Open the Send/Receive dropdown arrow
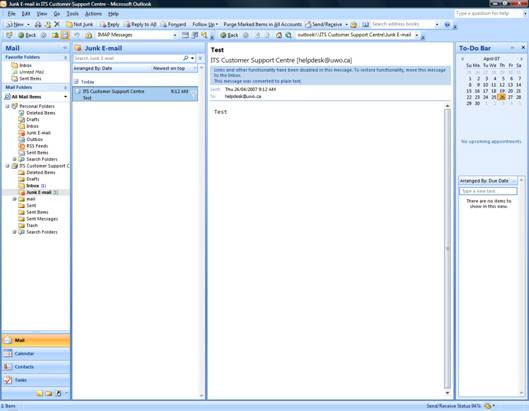Viewport: 529px width, 411px height. 346,24
